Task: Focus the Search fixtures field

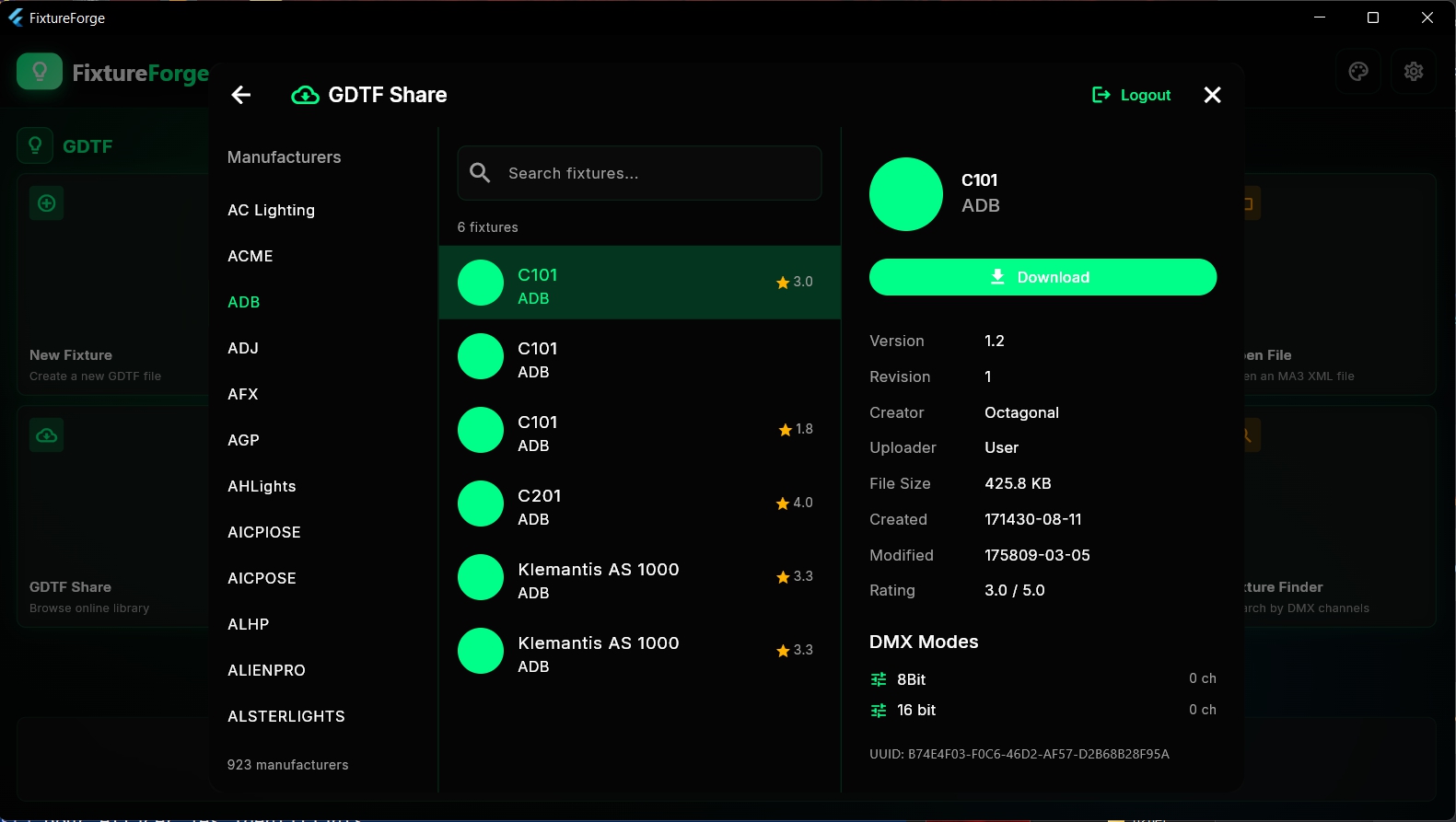Action: (639, 173)
